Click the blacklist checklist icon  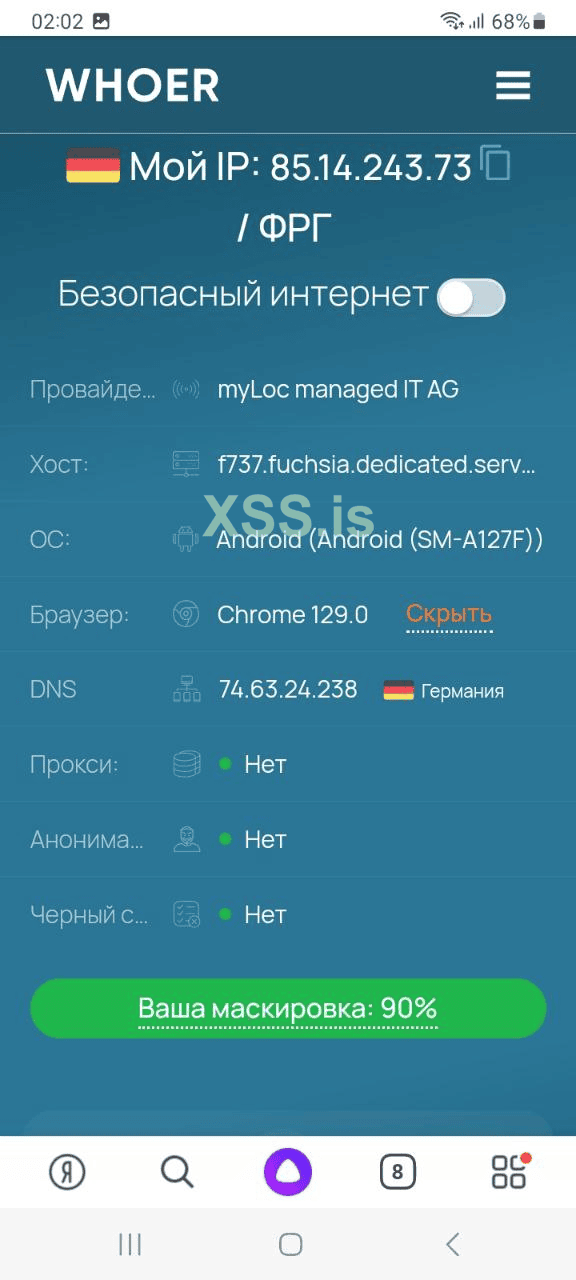185,914
